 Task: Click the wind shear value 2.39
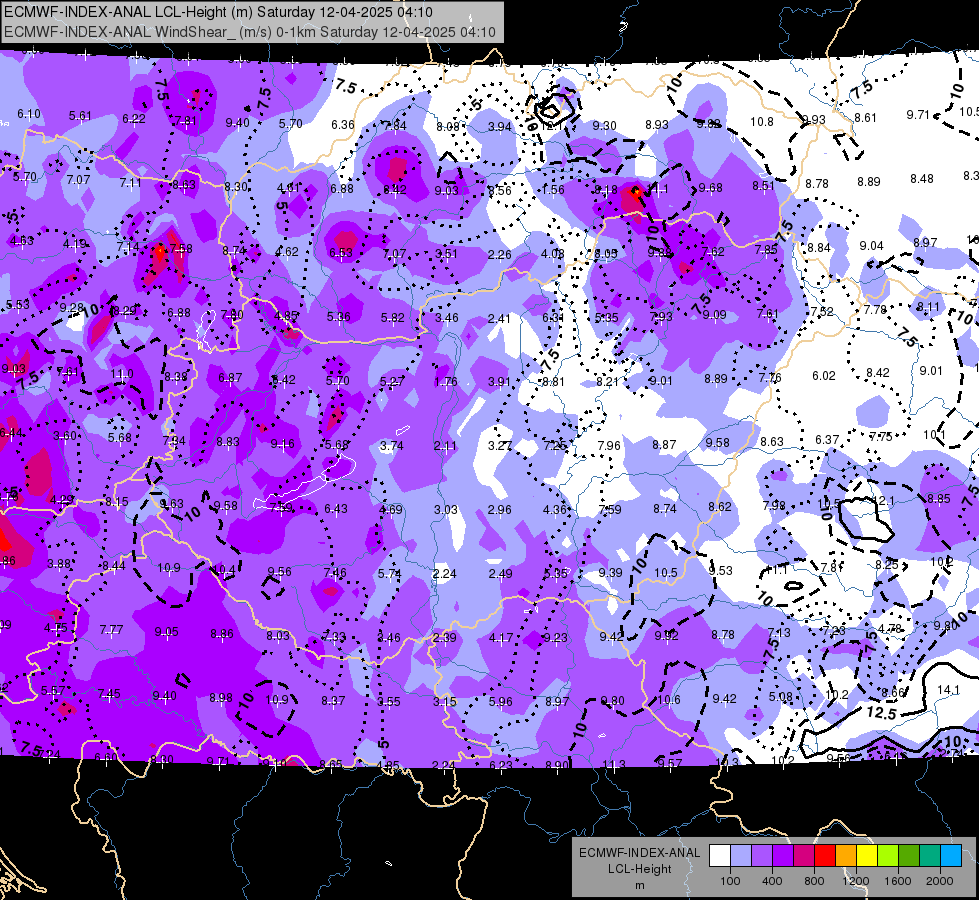[445, 637]
